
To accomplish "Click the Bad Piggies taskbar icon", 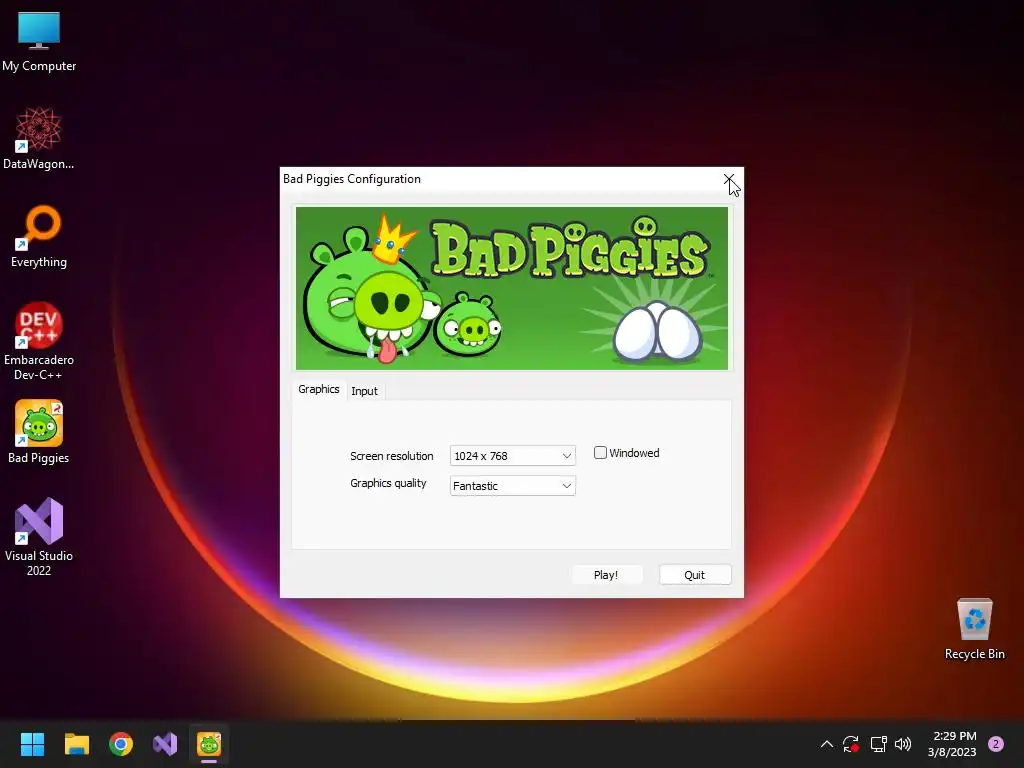I will click(209, 744).
